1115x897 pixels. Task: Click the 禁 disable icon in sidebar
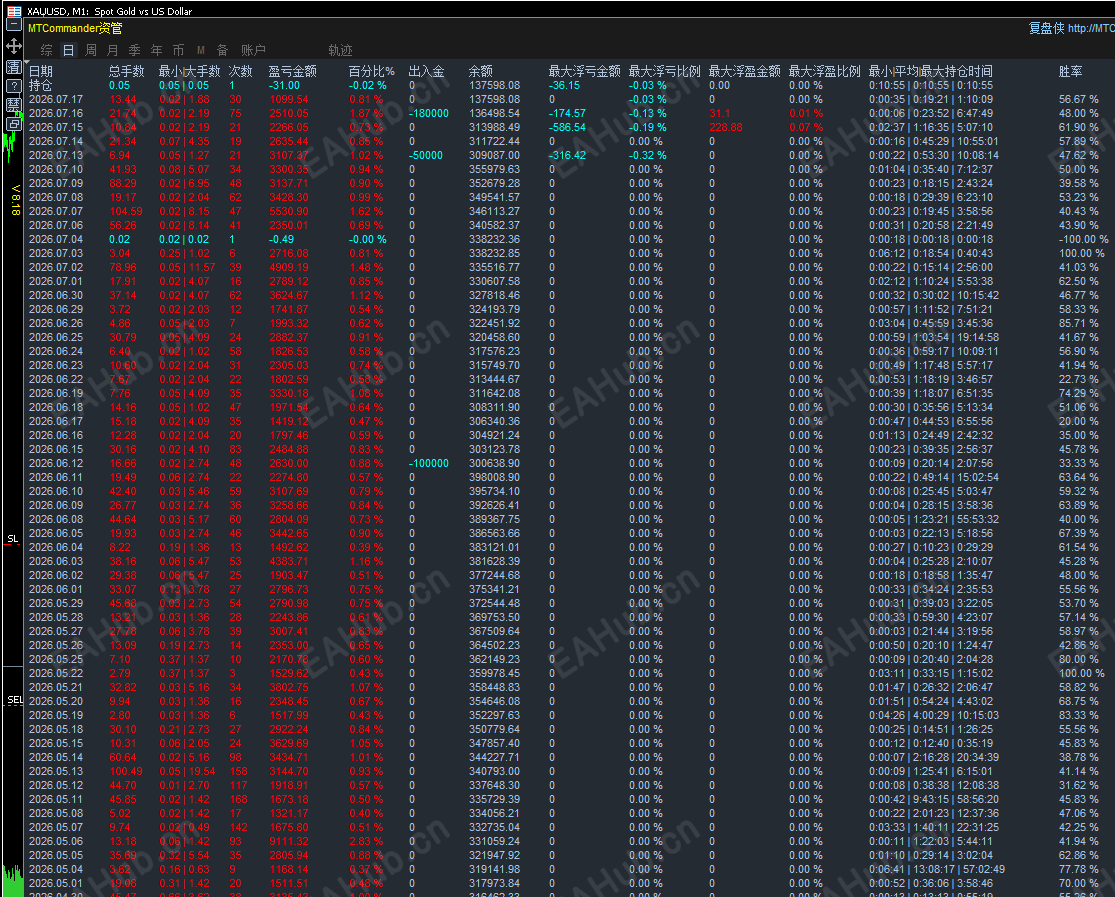pyautogui.click(x=14, y=105)
